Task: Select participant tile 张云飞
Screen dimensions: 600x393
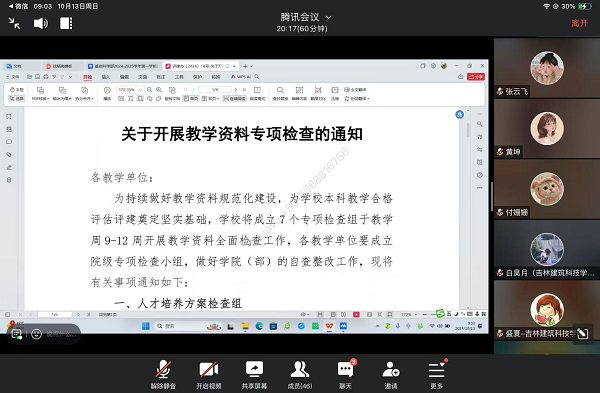Action: (547, 68)
